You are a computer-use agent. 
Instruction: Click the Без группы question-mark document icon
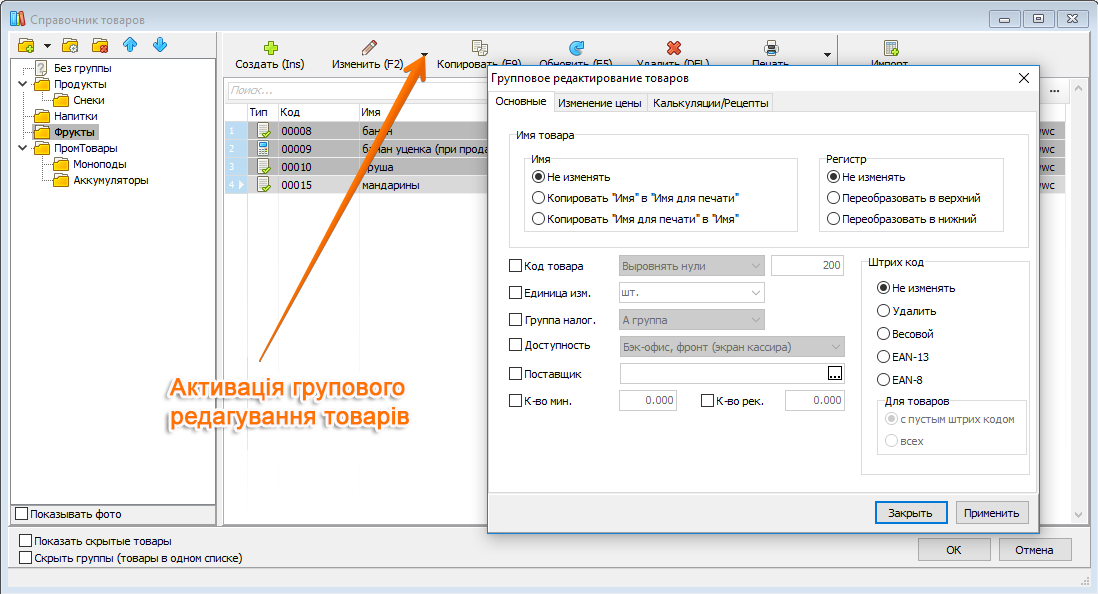42,68
